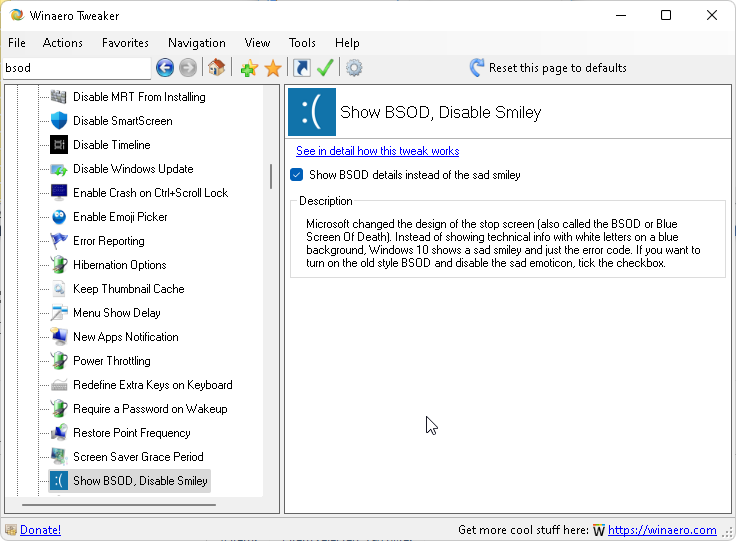Open the Navigation menu
The height and width of the screenshot is (541, 736).
(x=197, y=43)
